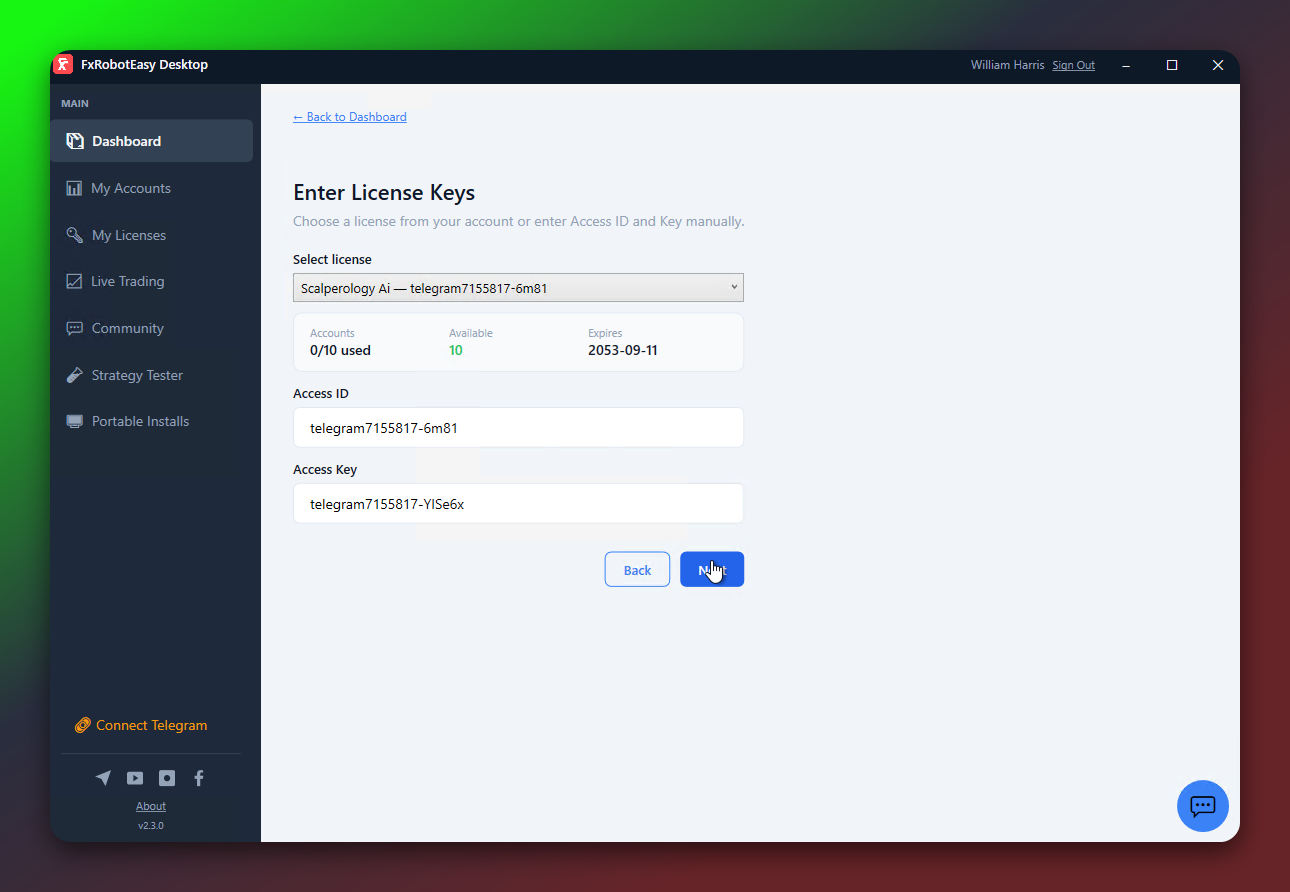Click inside the Access Key field
The height and width of the screenshot is (892, 1290).
tap(518, 503)
